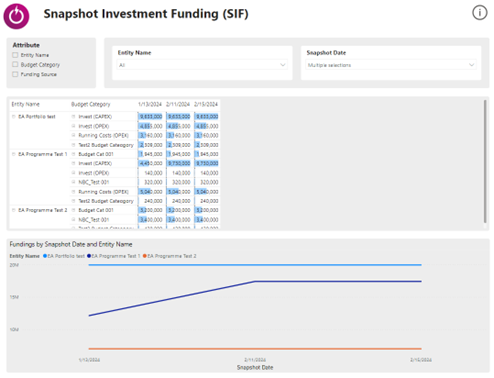The width and height of the screenshot is (494, 378).
Task: Tick the Budget Category attribute checkbox
Action: 15,64
